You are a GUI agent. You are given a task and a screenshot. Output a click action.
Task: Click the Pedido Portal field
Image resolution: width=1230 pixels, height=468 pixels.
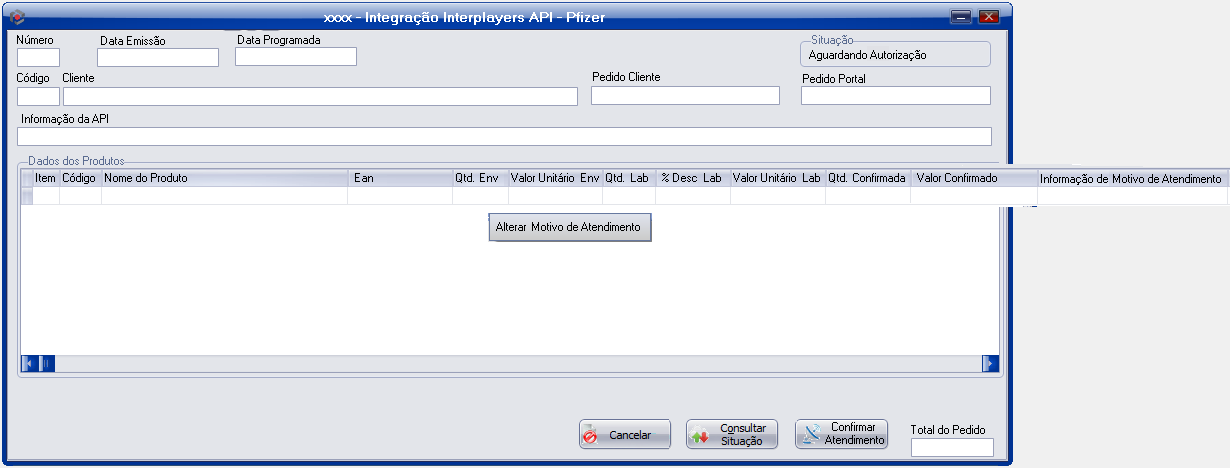pos(895,95)
